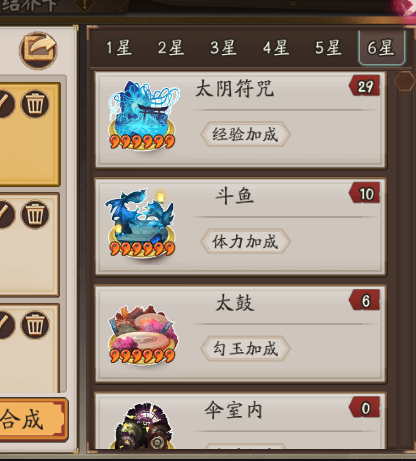Switch to the 5星 tab
The height and width of the screenshot is (461, 416).
(328, 47)
